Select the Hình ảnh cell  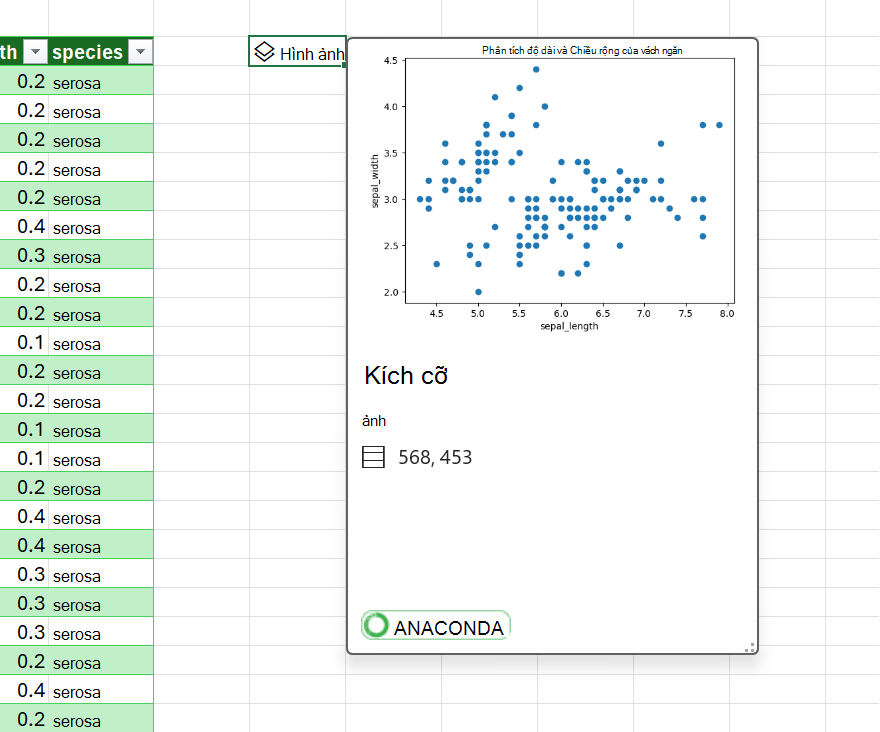(x=297, y=51)
